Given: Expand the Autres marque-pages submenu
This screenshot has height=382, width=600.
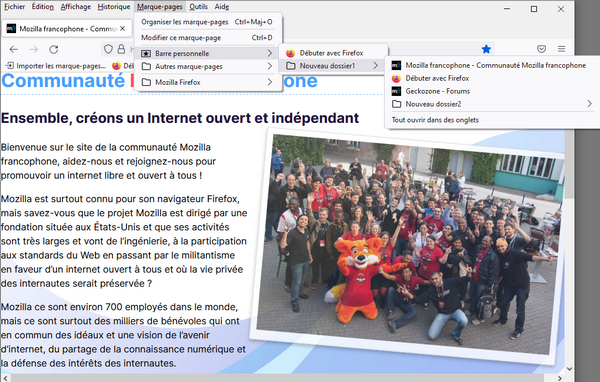Looking at the screenshot, I should (x=208, y=67).
